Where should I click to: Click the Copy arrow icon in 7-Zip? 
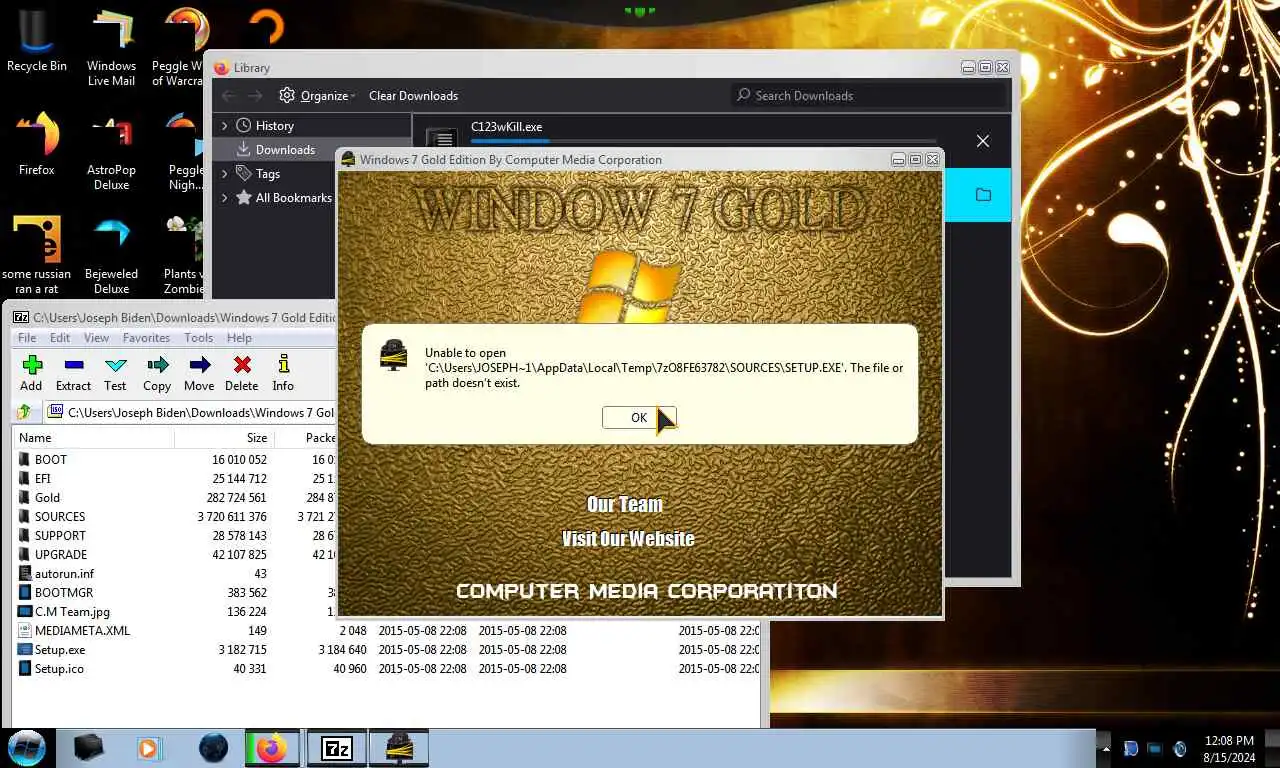point(157,365)
